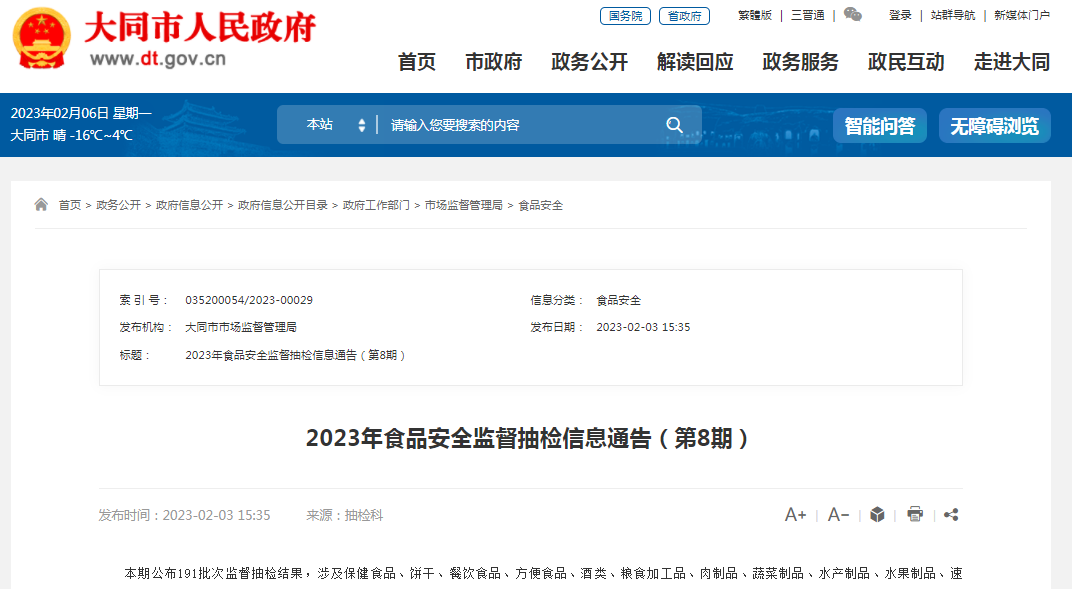
Task: Open 站群导航 link
Action: (x=953, y=15)
